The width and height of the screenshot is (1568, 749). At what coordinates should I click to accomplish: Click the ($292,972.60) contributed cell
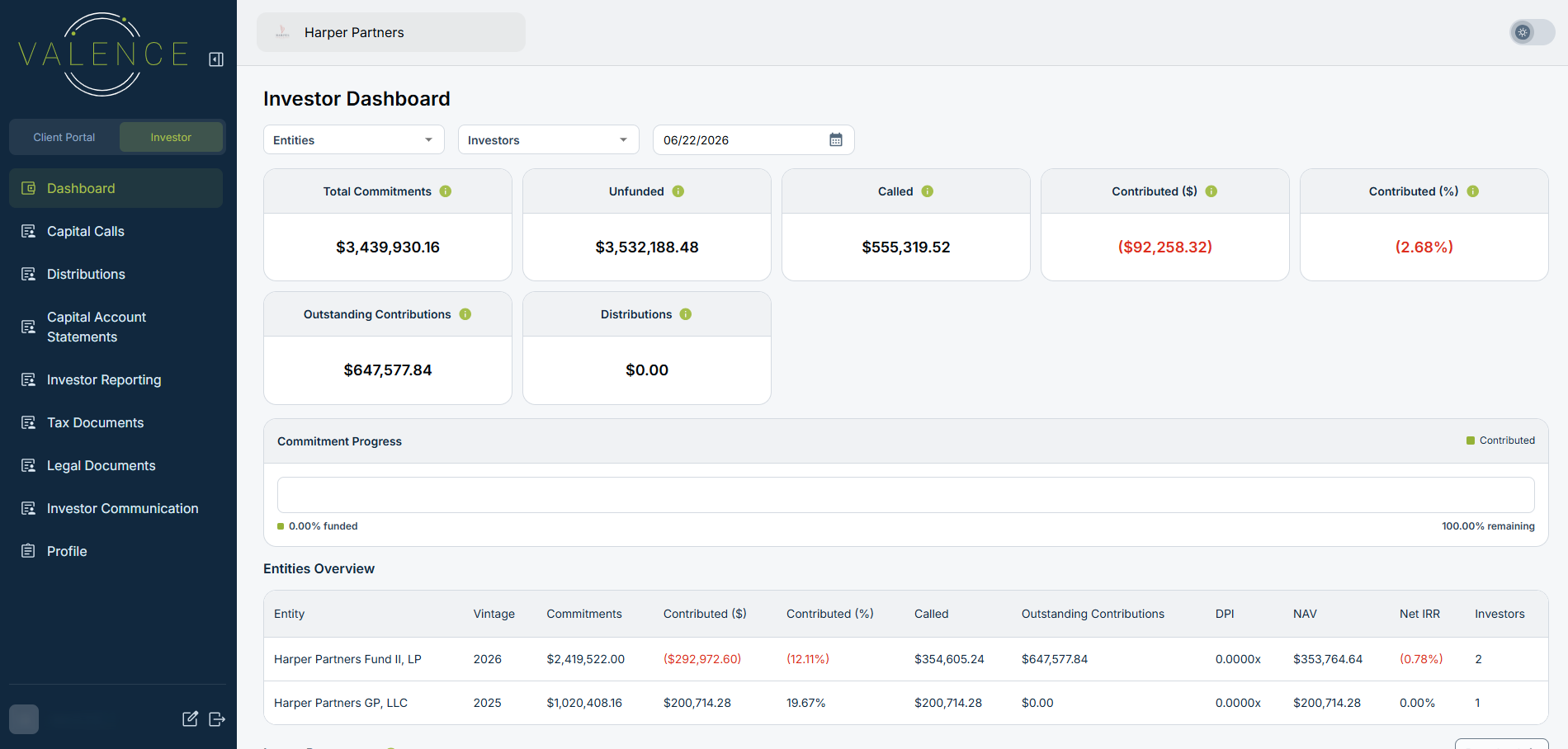[702, 659]
